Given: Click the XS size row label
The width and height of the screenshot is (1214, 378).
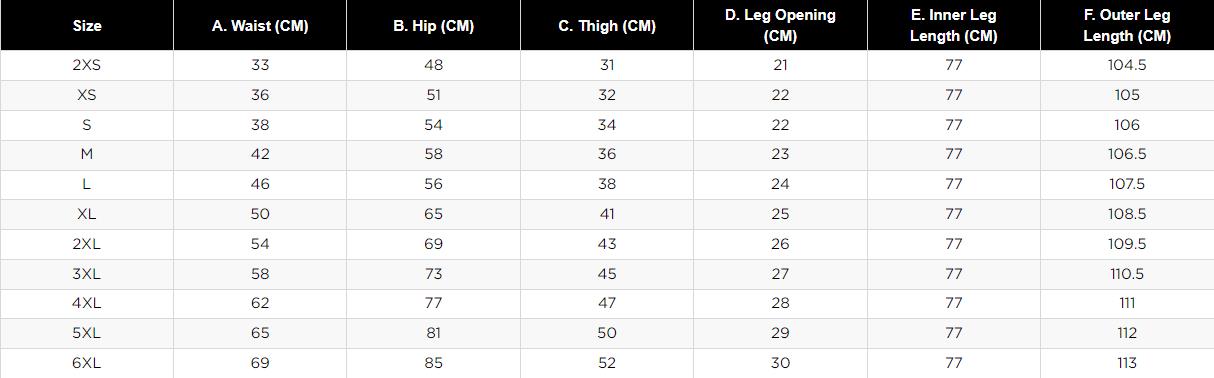Looking at the screenshot, I should point(87,95).
